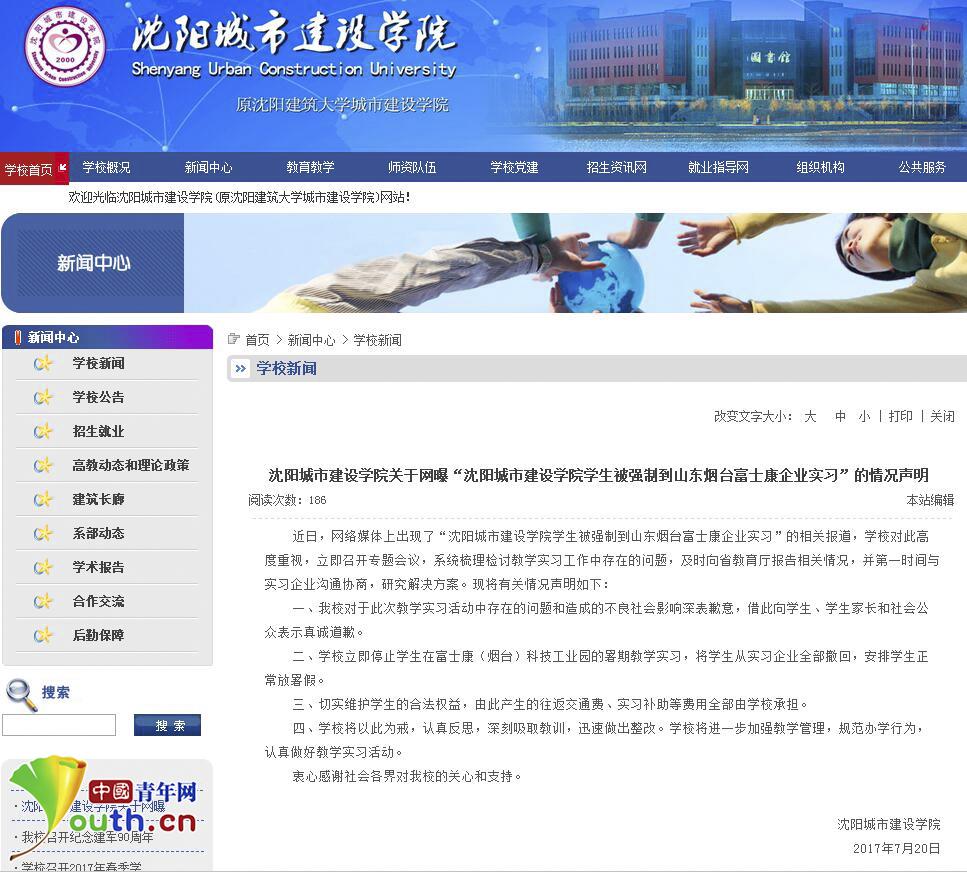
Task: Click the university logo emblem
Action: point(64,46)
